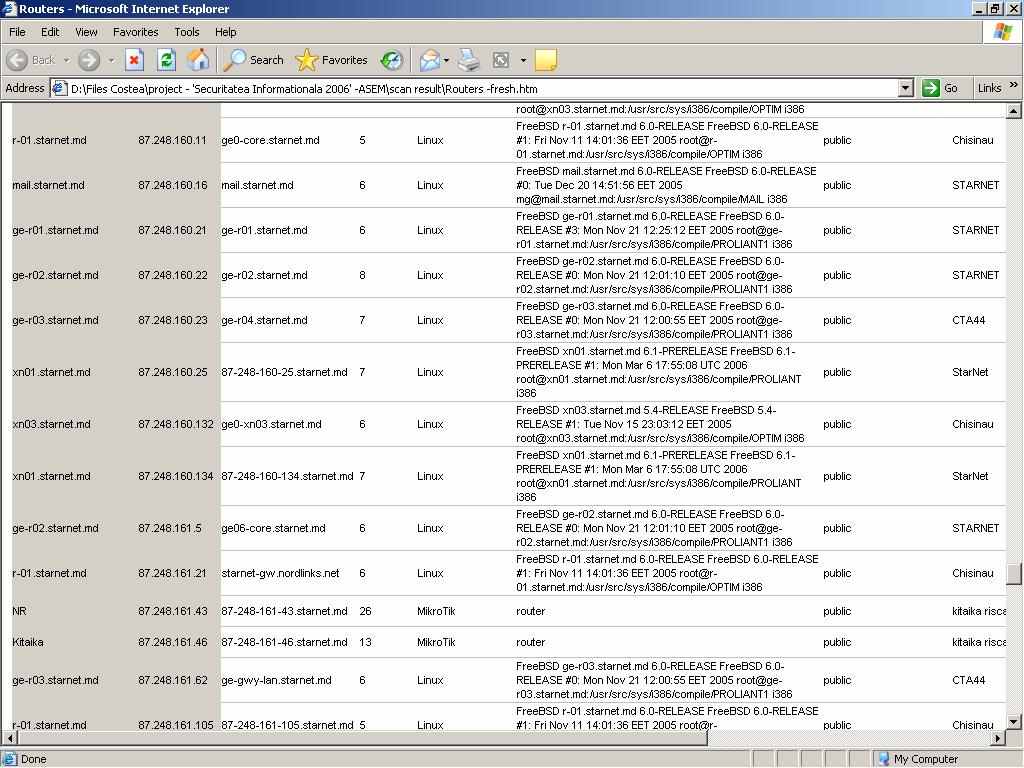Click the green Go button
This screenshot has width=1024, height=768.
click(940, 88)
